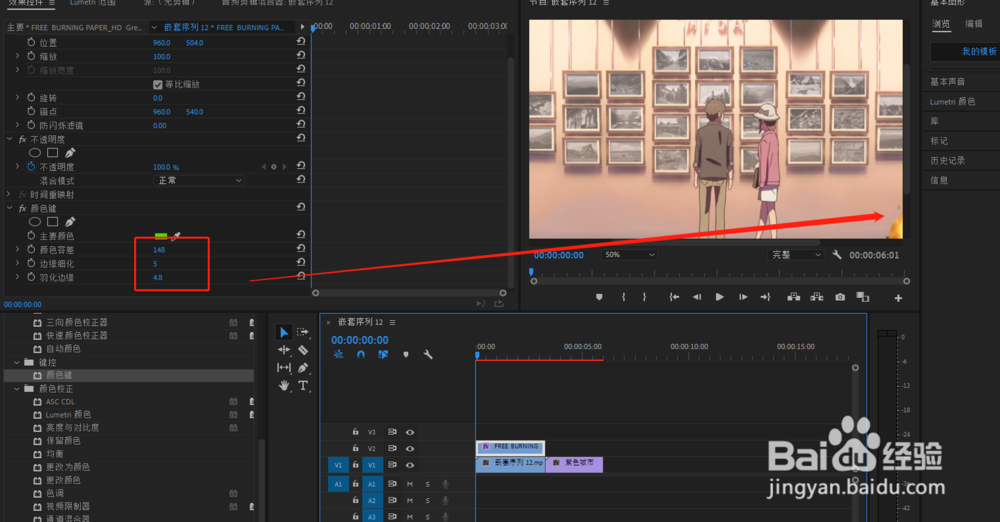
Task: Add marker in Program Monitor
Action: click(x=599, y=297)
